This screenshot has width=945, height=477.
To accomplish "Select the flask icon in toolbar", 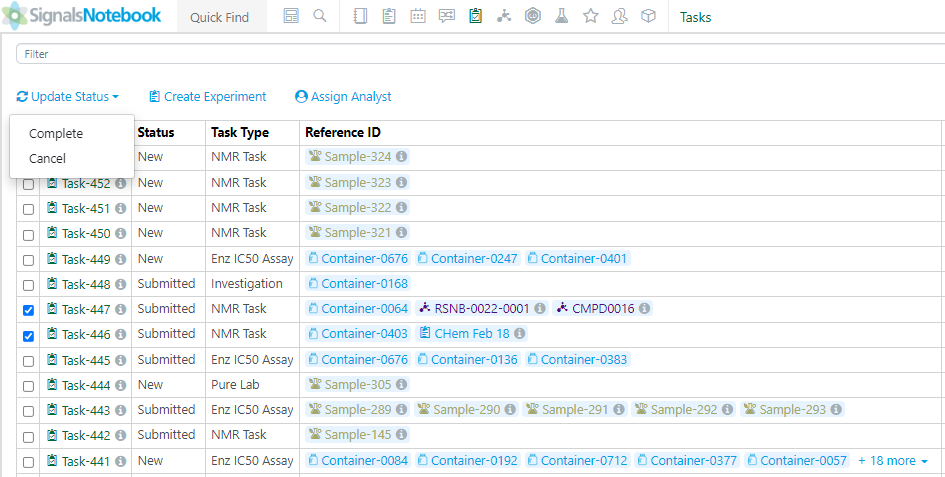I will [562, 16].
